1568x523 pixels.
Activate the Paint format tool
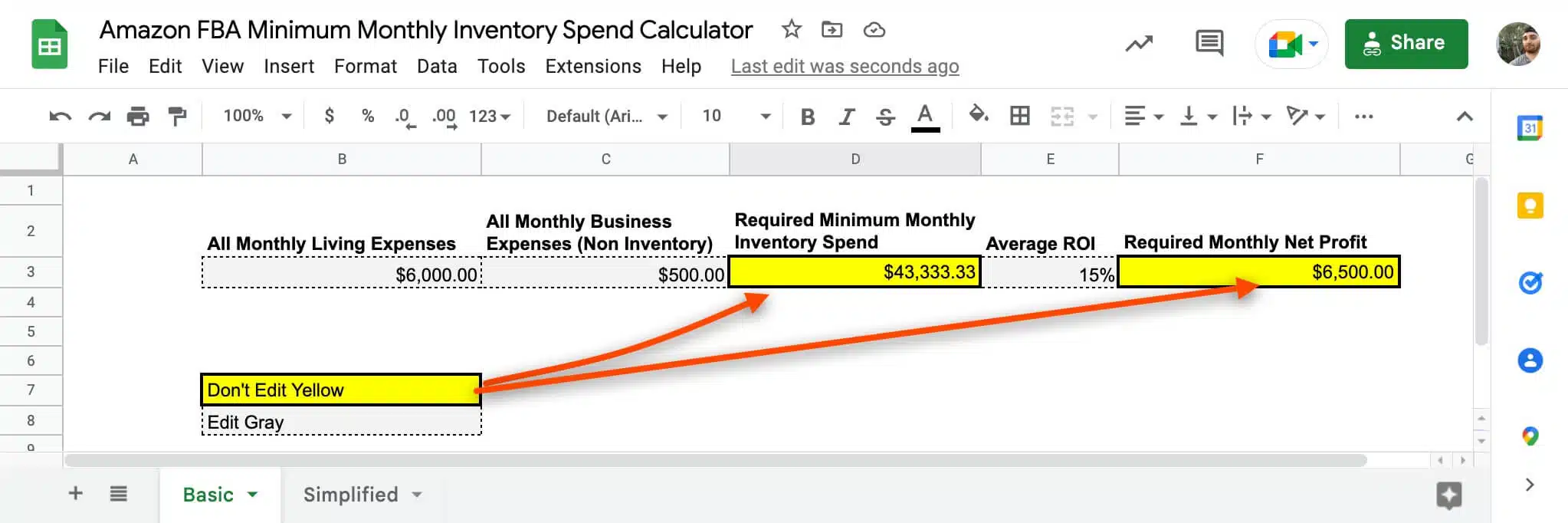coord(177,117)
